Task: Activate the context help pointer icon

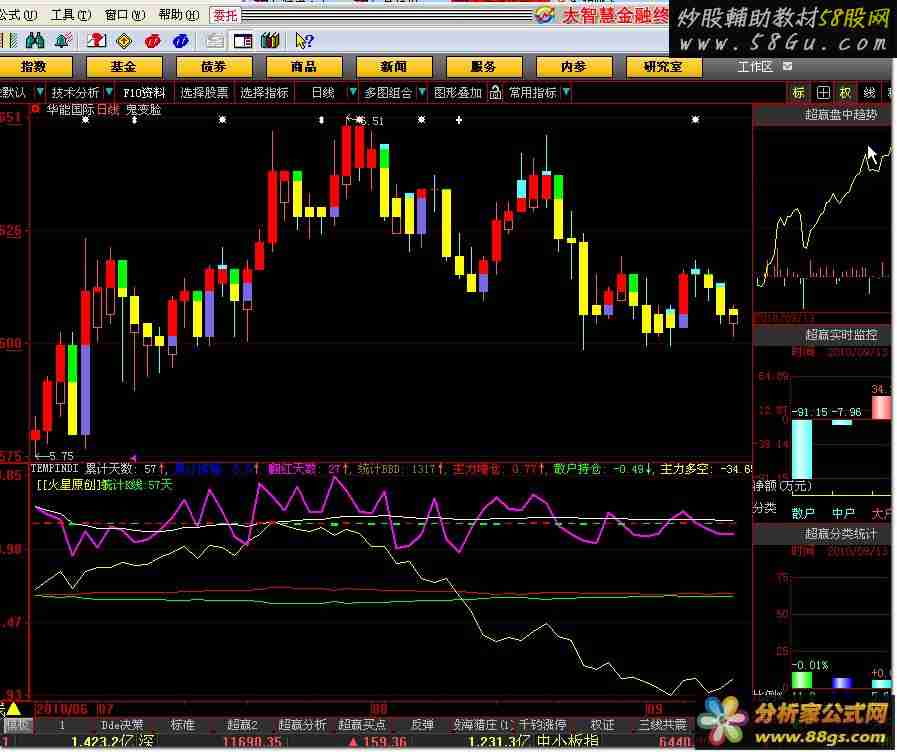Action: [x=304, y=41]
